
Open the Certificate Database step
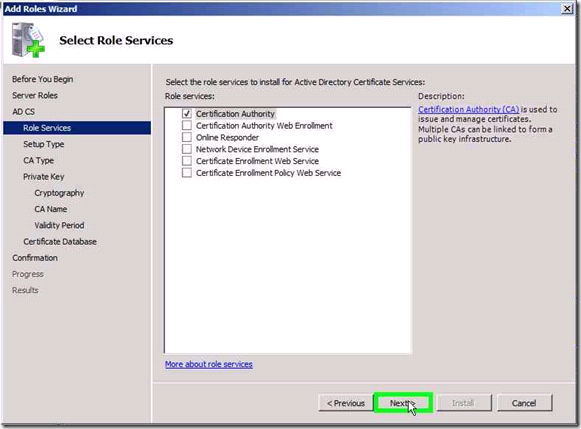pos(60,242)
